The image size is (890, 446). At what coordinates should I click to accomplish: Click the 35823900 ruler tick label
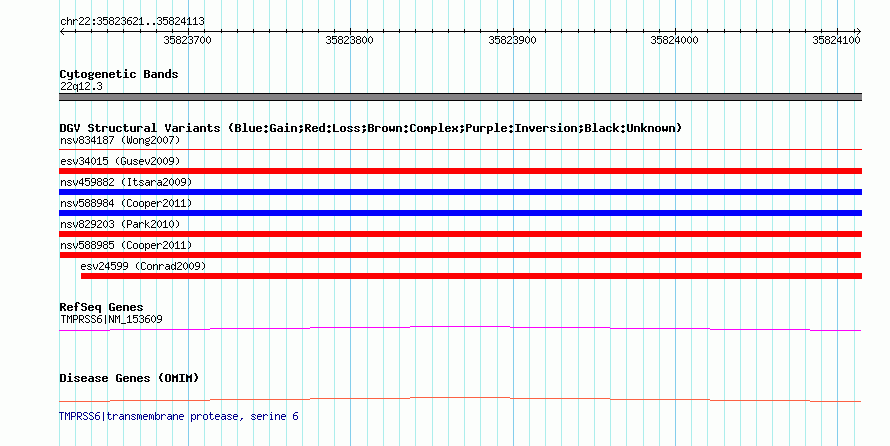(512, 40)
